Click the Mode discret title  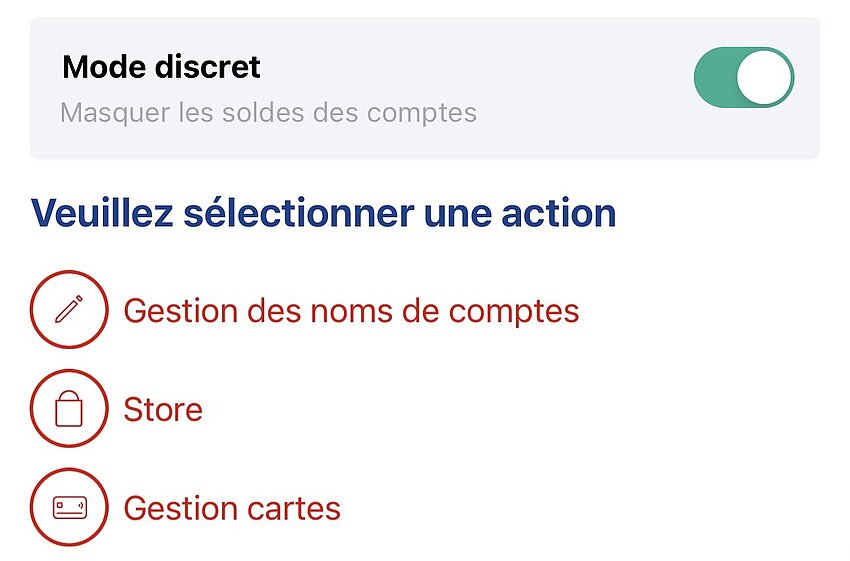tap(162, 67)
